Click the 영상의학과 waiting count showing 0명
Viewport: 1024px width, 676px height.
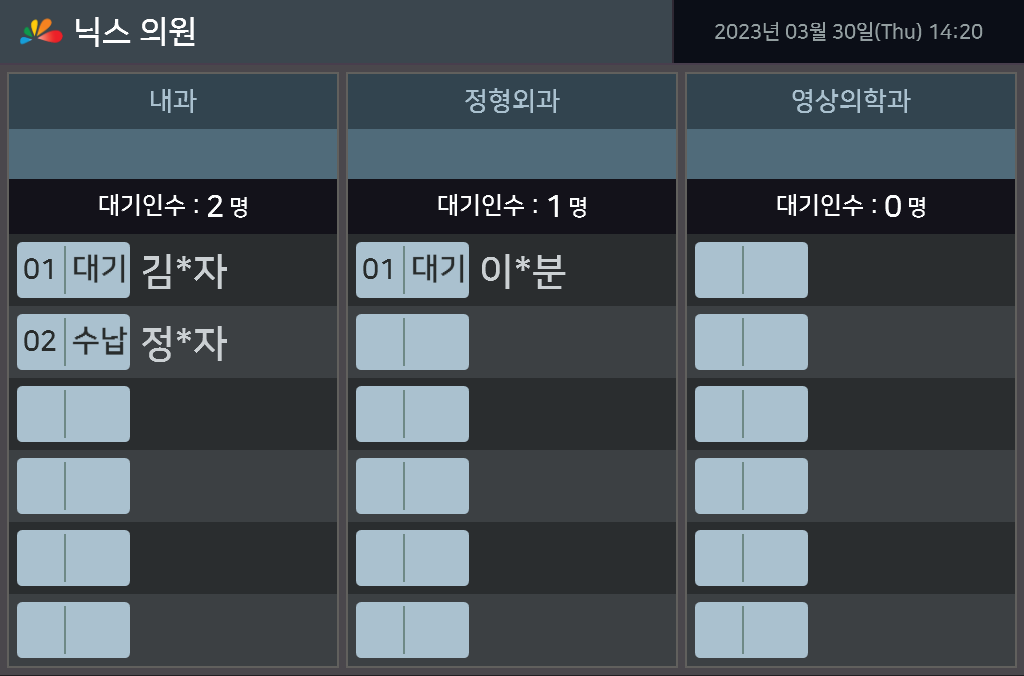coord(851,207)
